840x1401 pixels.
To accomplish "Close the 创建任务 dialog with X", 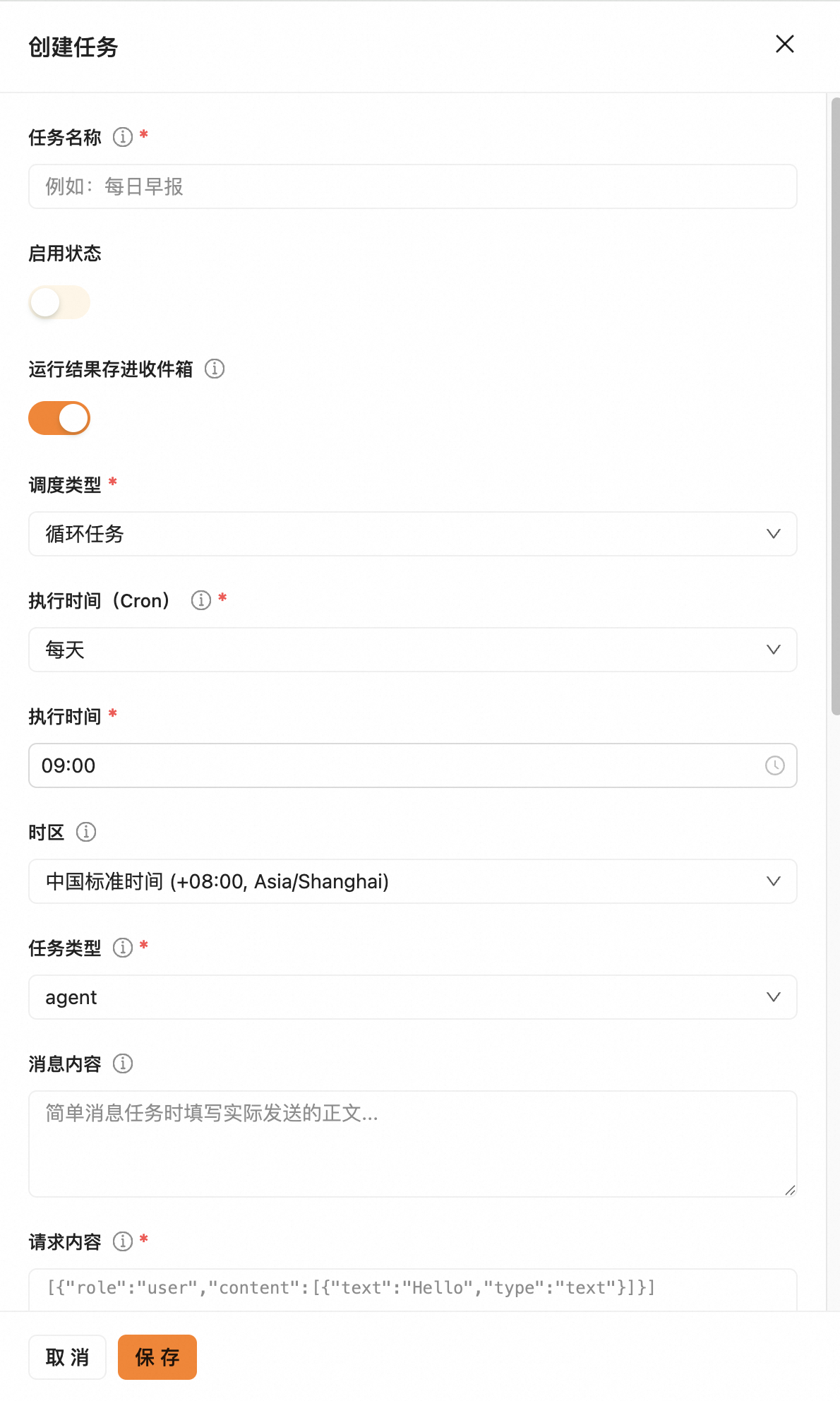I will tap(785, 44).
